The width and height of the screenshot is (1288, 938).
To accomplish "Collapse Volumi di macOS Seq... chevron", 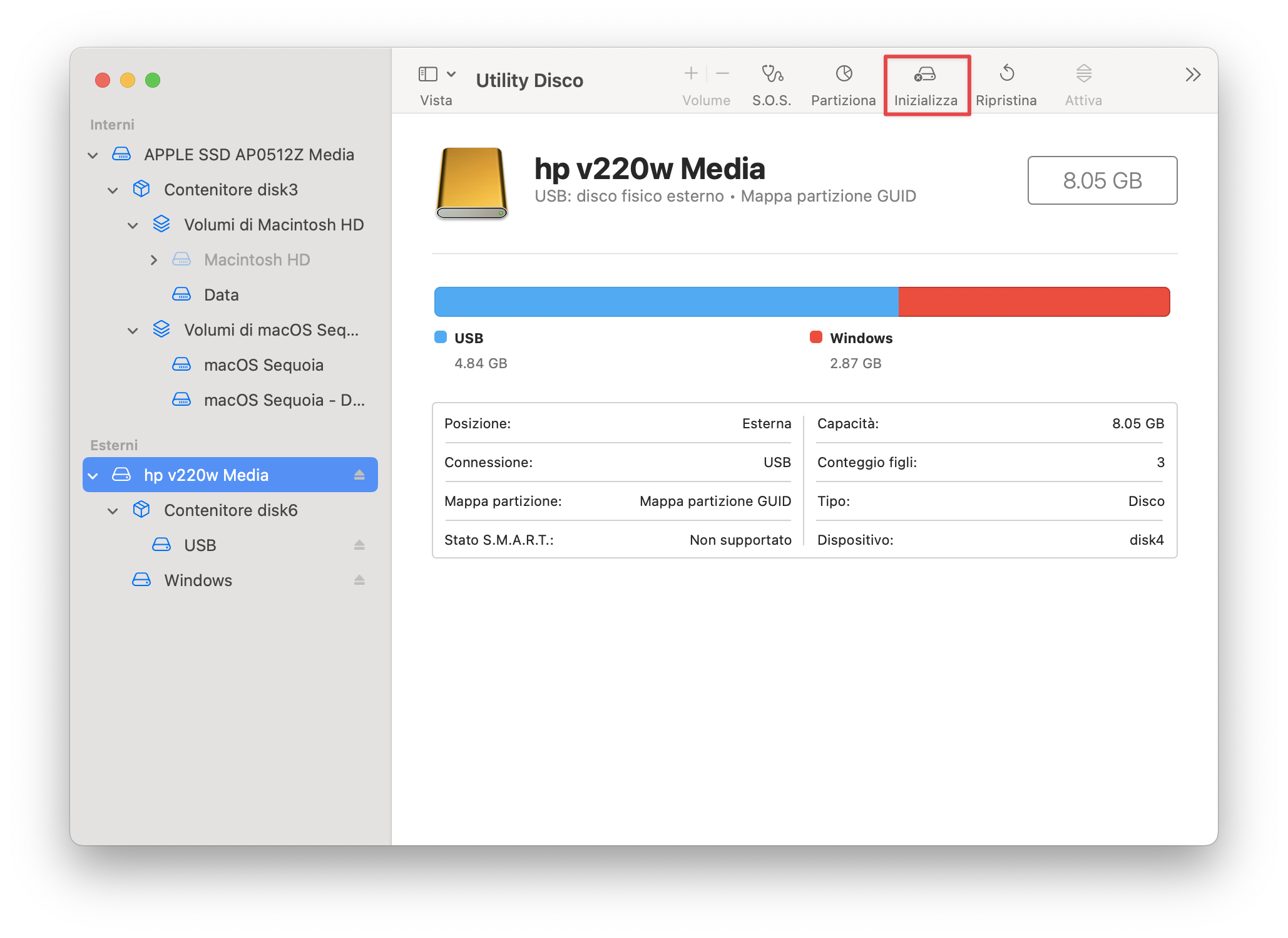I will click(133, 331).
